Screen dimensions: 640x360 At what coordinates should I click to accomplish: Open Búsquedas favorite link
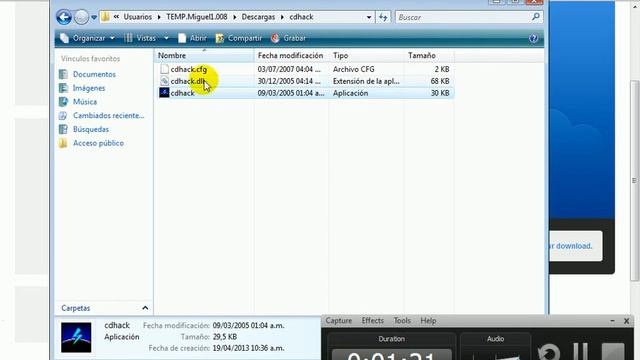(x=91, y=129)
